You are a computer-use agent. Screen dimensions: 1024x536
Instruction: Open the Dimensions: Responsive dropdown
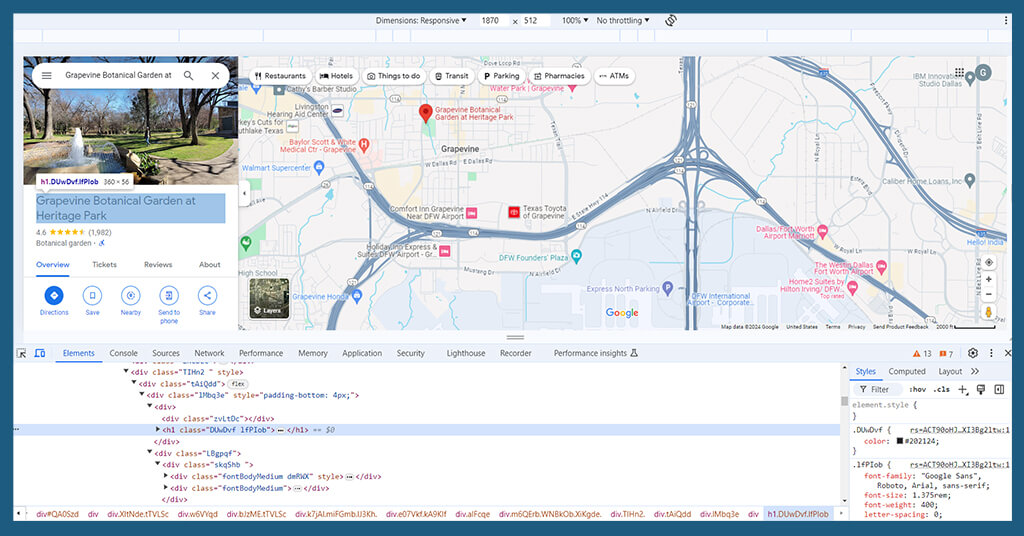click(x=421, y=21)
